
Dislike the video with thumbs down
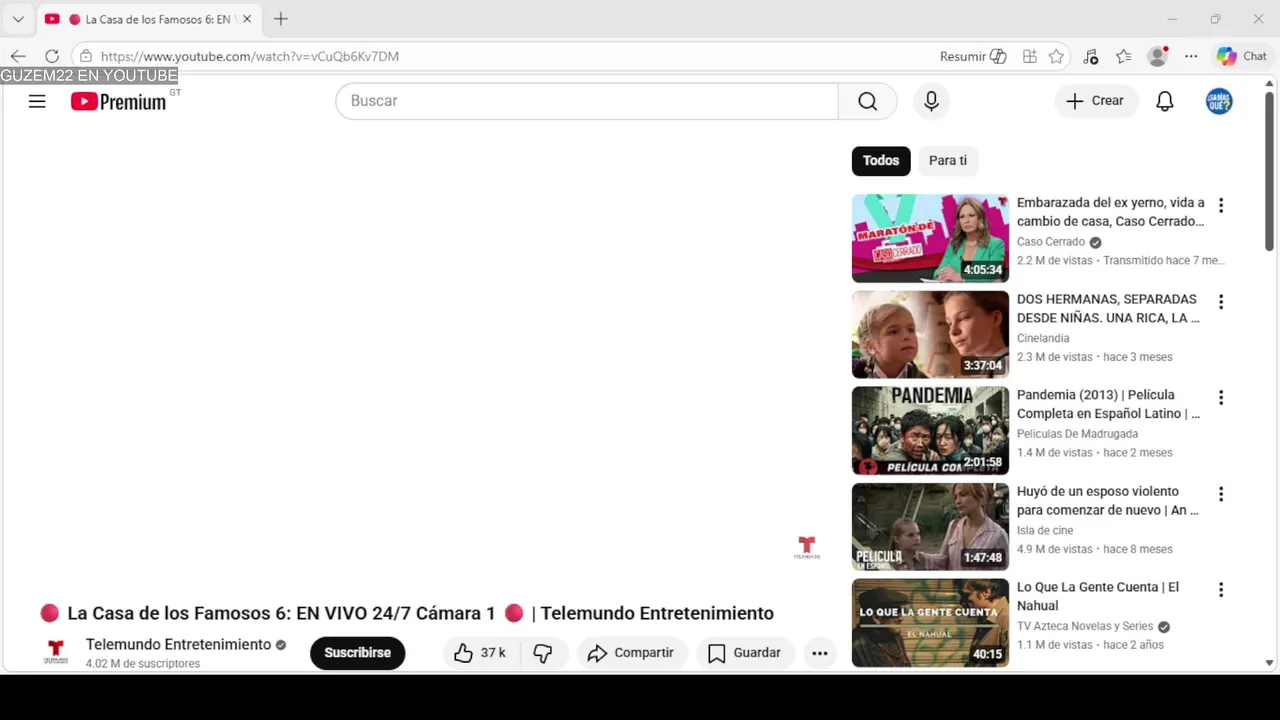[543, 653]
